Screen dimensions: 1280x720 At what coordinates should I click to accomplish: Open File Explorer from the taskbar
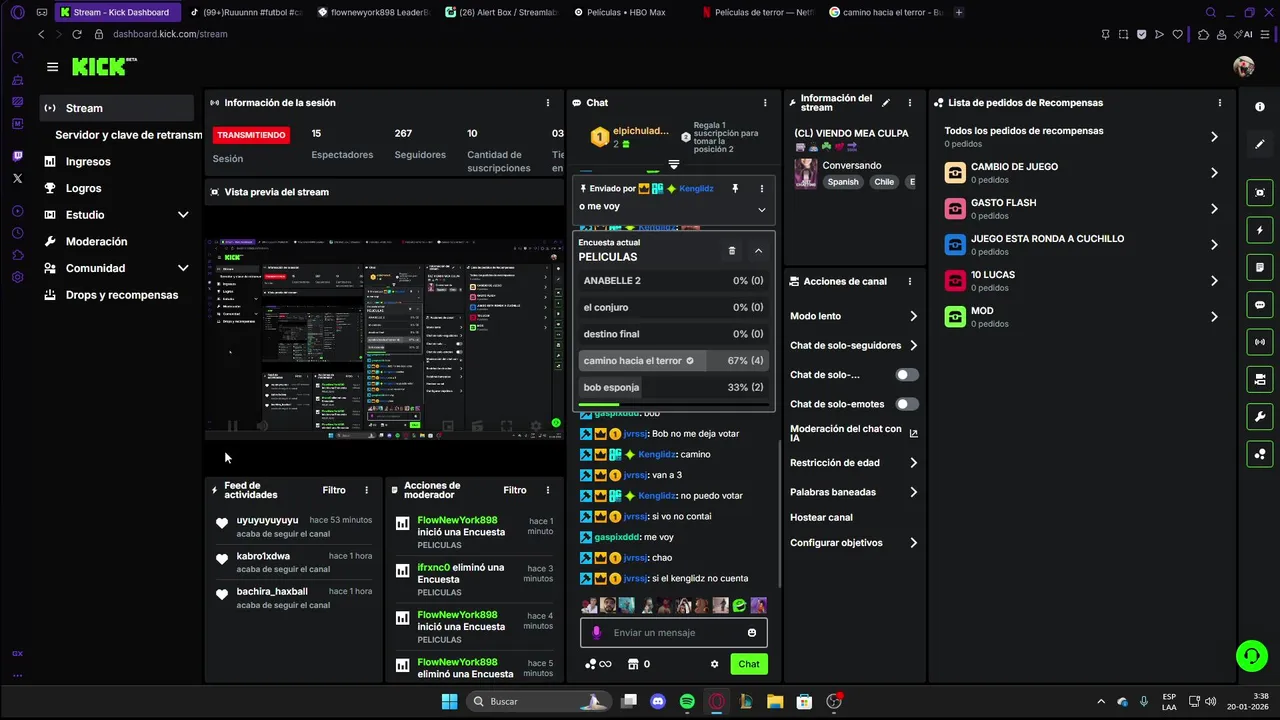(775, 702)
